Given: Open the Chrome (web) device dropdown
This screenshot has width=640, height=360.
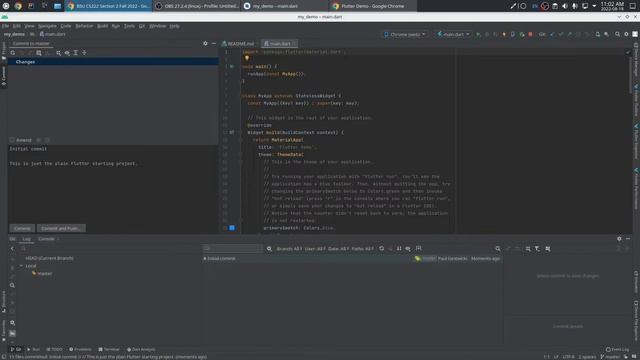Looking at the screenshot, I should pyautogui.click(x=404, y=34).
